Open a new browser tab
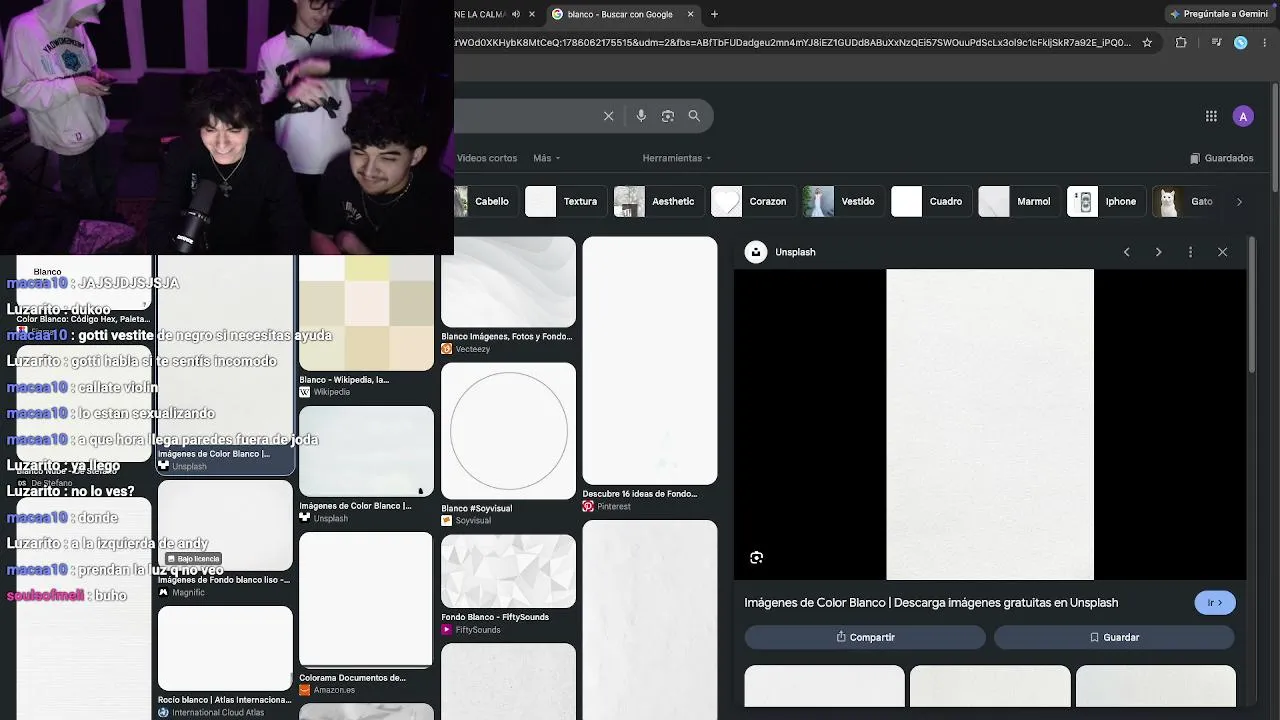 714,14
